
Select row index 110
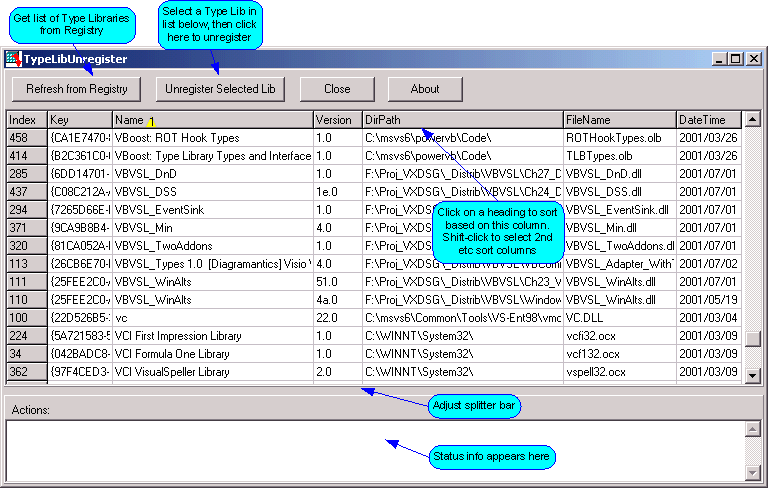[x=27, y=300]
